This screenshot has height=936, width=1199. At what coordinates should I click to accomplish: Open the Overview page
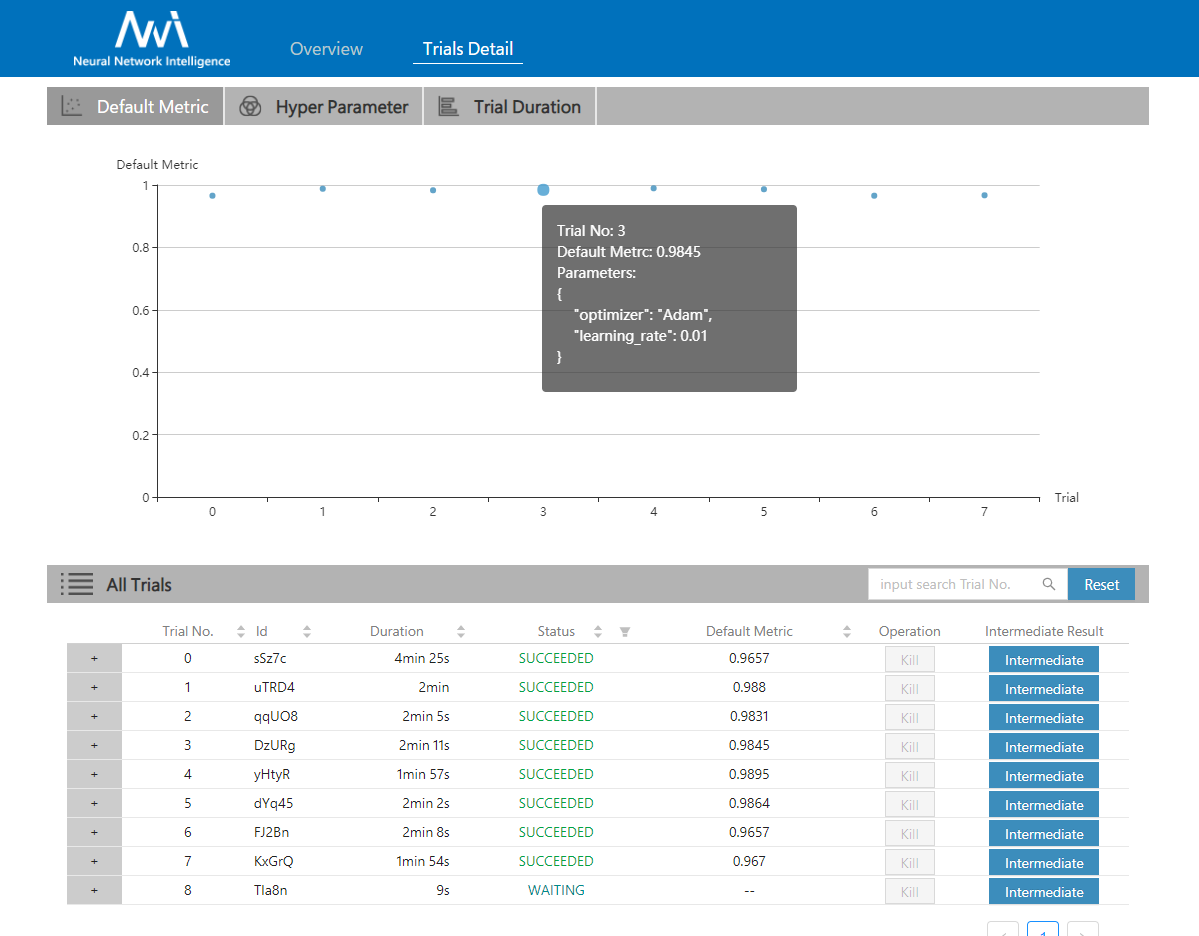326,49
